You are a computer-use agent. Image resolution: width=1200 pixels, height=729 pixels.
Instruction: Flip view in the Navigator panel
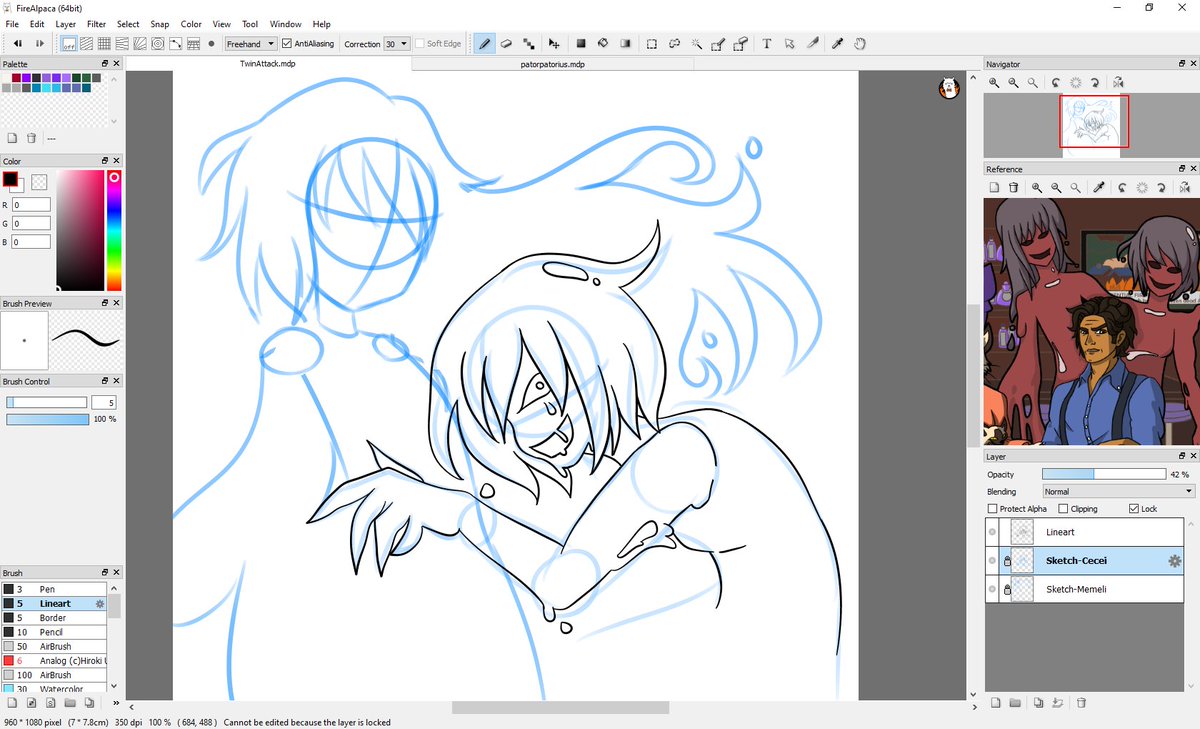(x=1117, y=83)
